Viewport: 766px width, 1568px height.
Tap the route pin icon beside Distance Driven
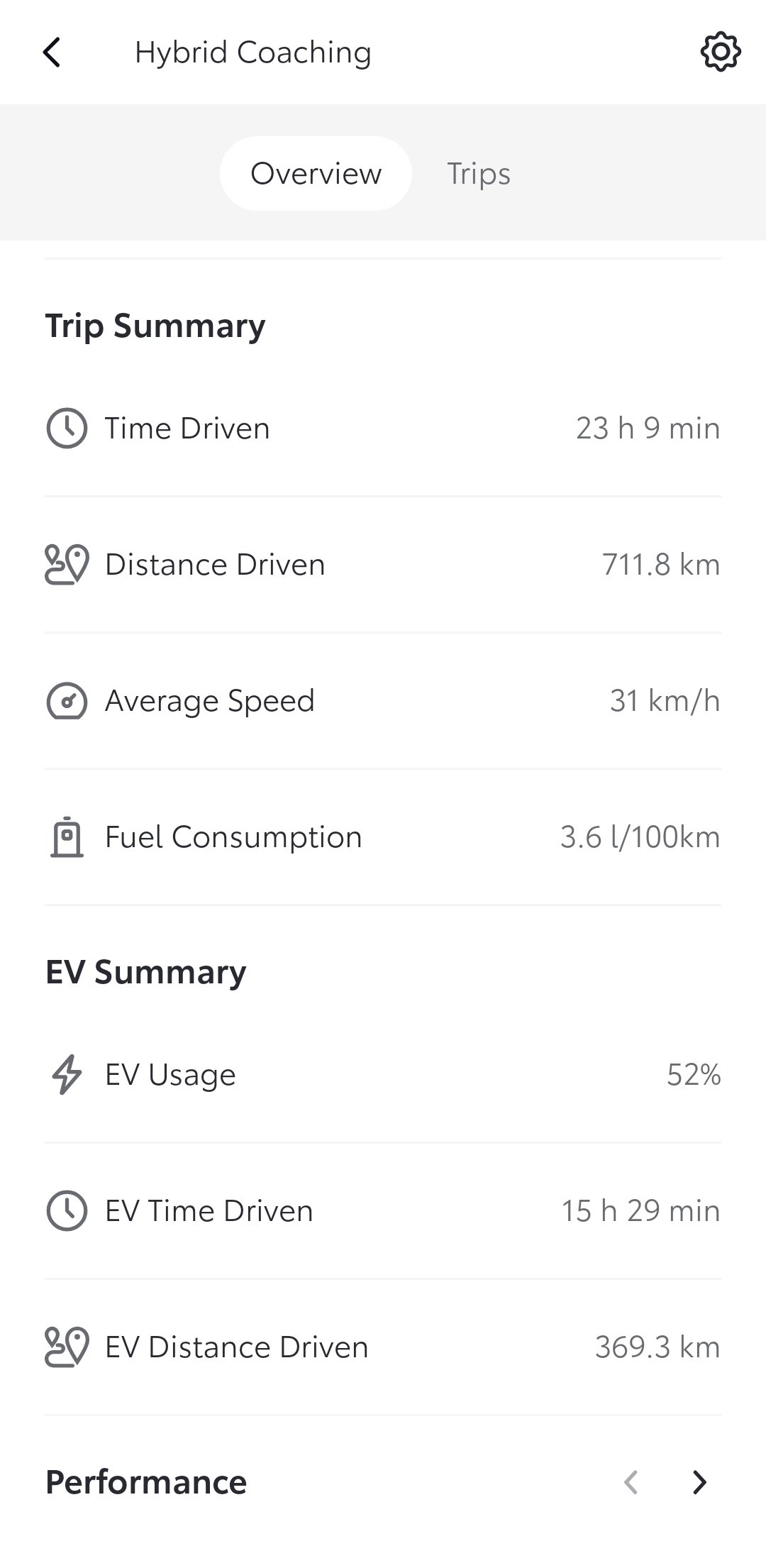coord(67,565)
